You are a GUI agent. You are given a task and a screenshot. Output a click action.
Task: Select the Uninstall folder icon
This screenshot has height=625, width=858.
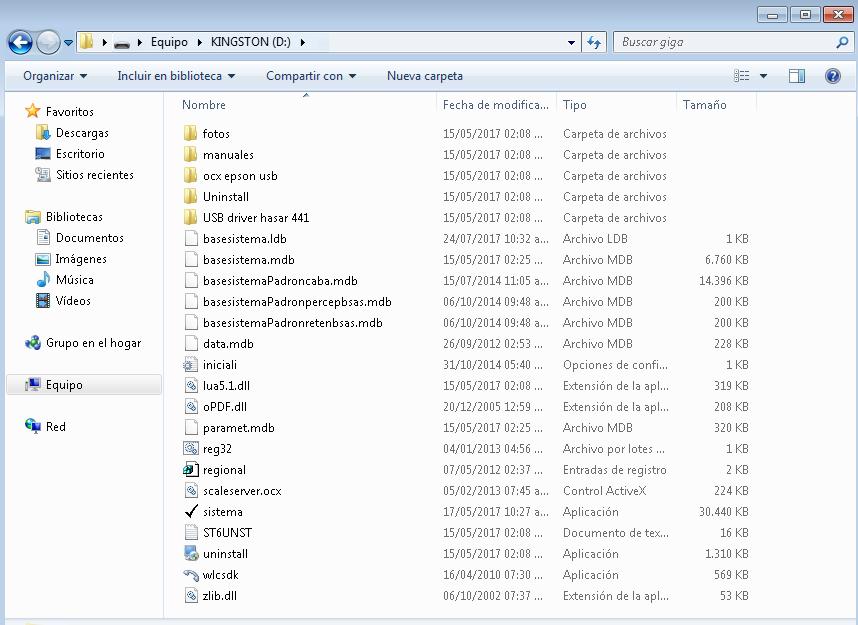pos(190,196)
